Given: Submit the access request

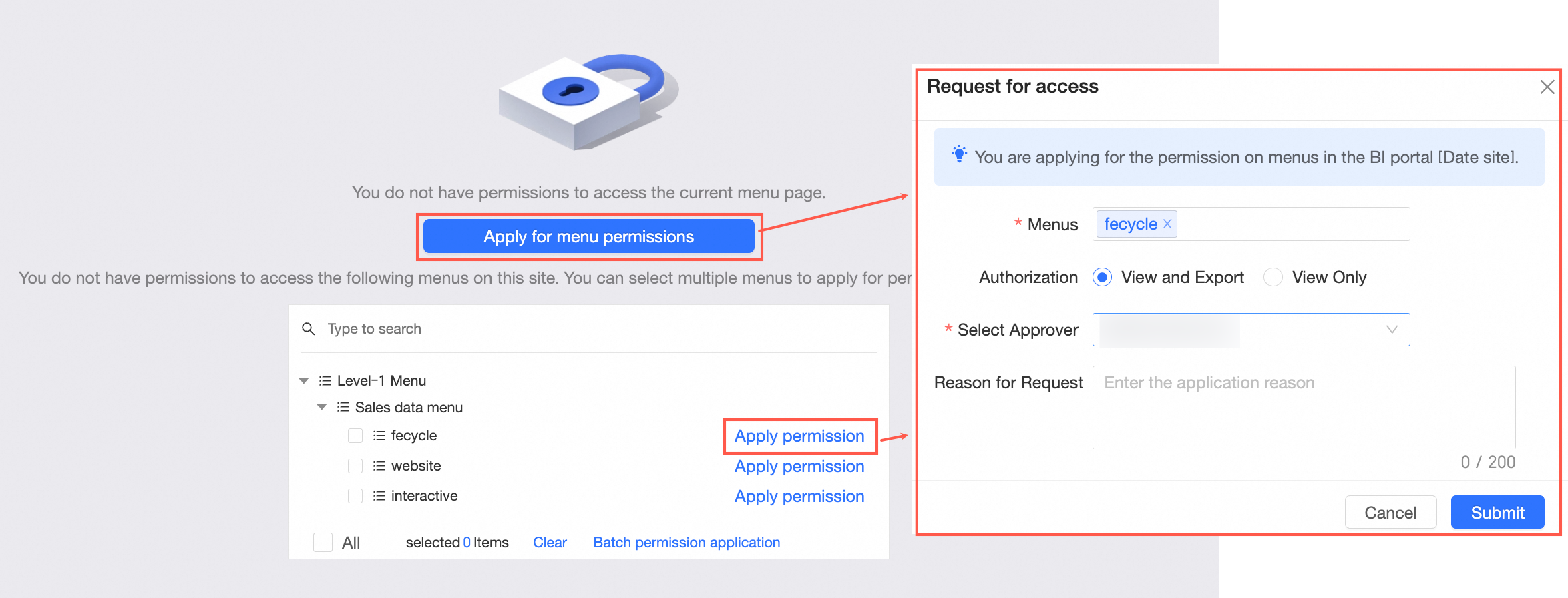Looking at the screenshot, I should pyautogui.click(x=1497, y=512).
